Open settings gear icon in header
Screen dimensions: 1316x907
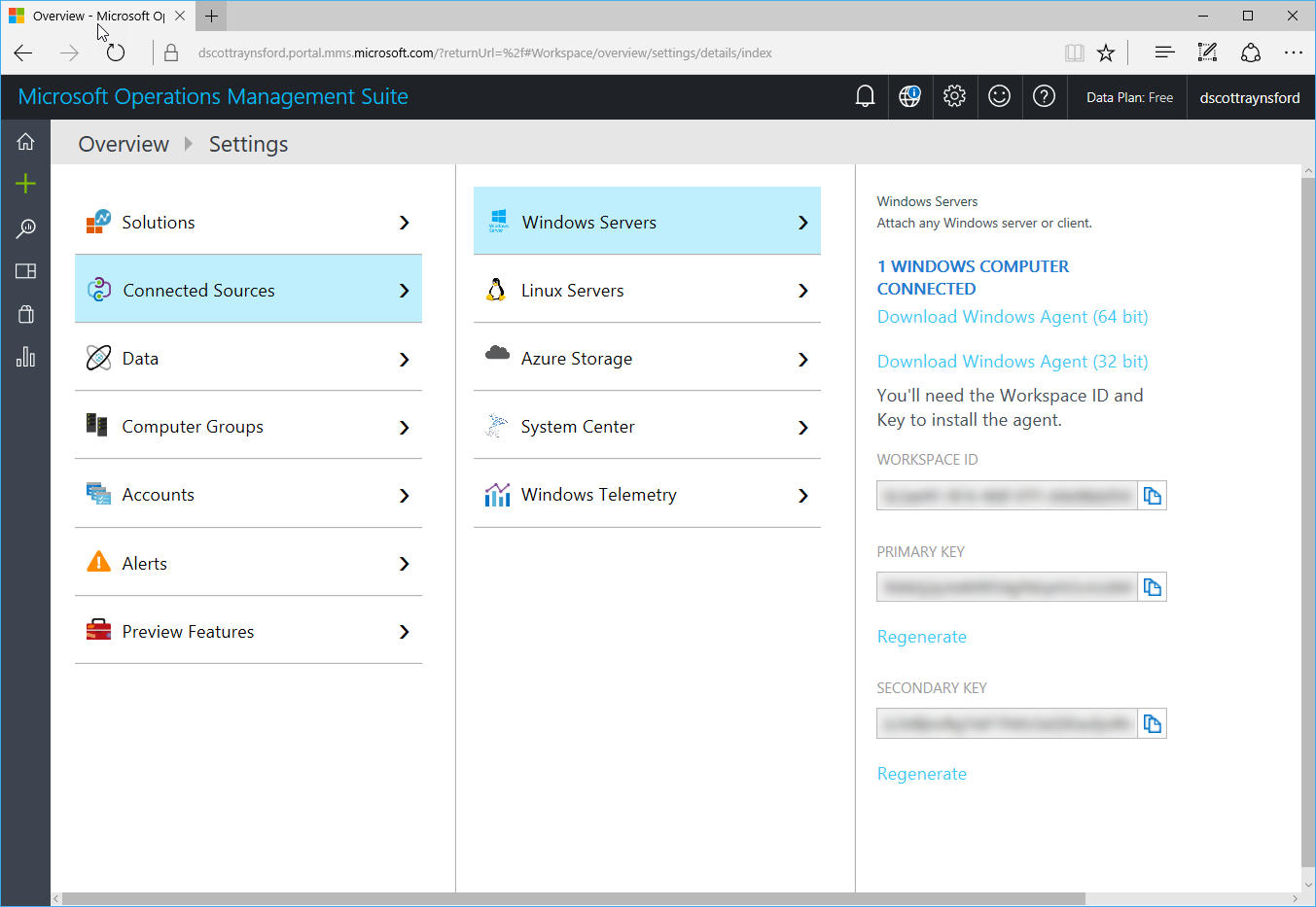[954, 96]
